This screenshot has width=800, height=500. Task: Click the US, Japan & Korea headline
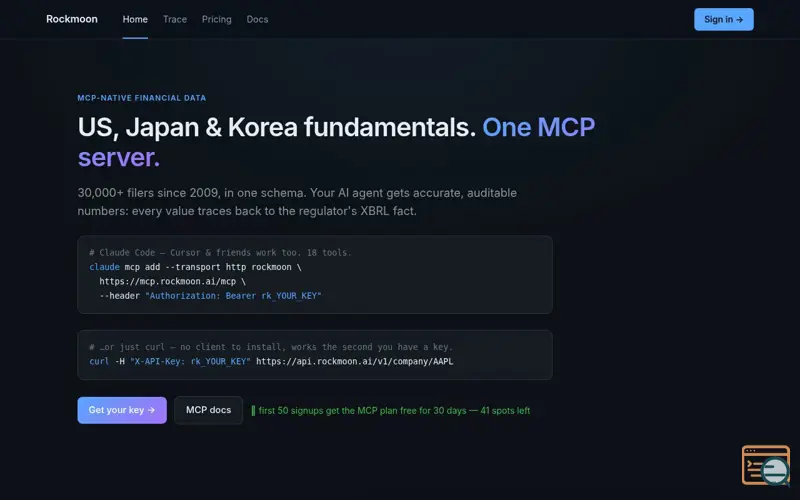(336, 142)
